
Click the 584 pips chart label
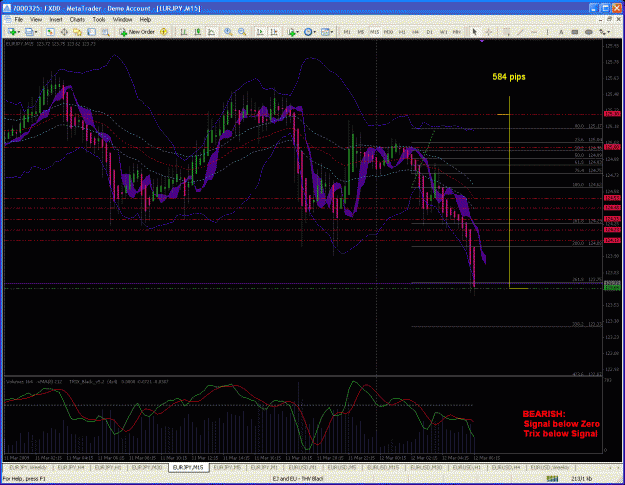coord(509,77)
